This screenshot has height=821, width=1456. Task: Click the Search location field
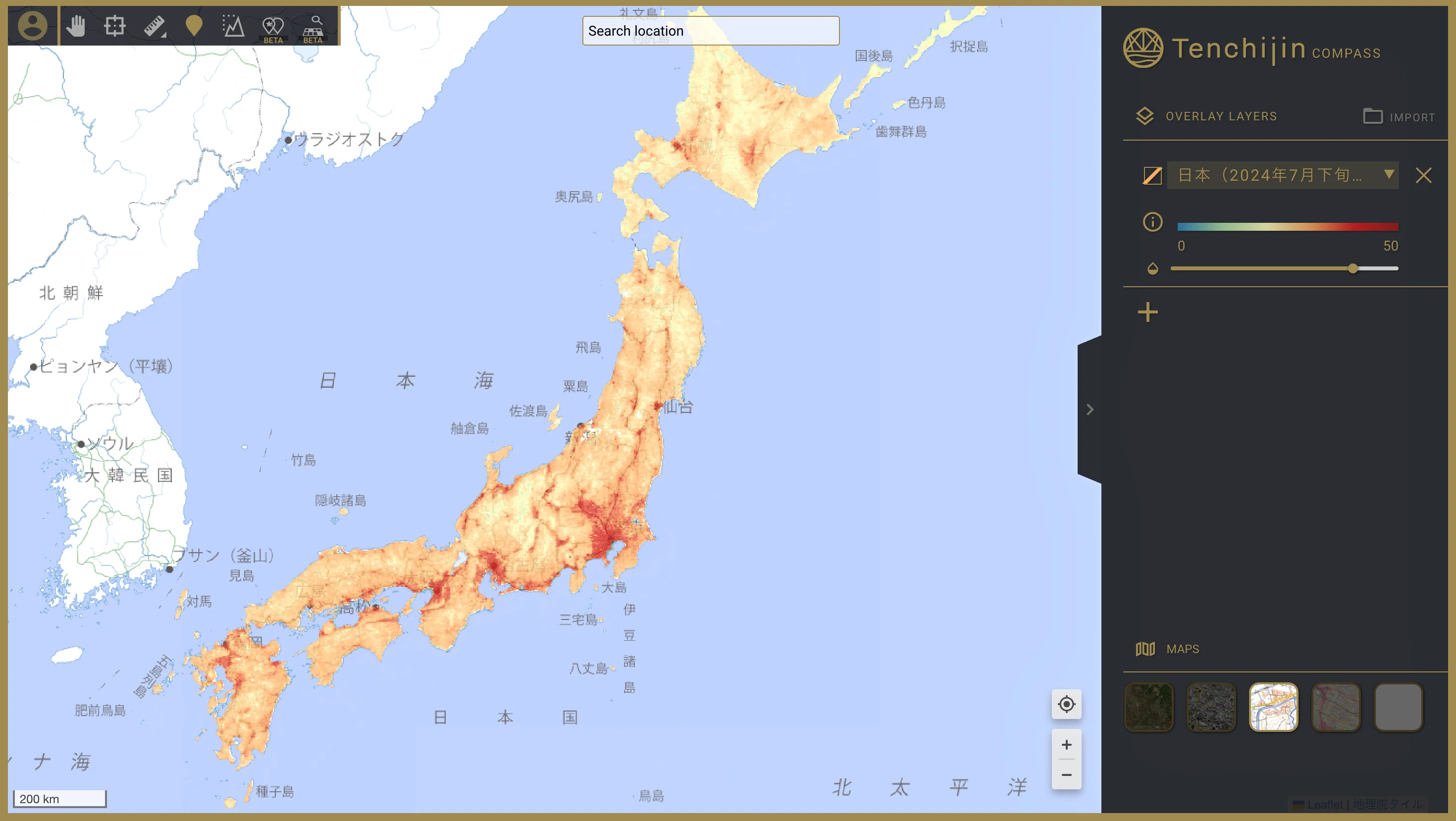coord(711,31)
